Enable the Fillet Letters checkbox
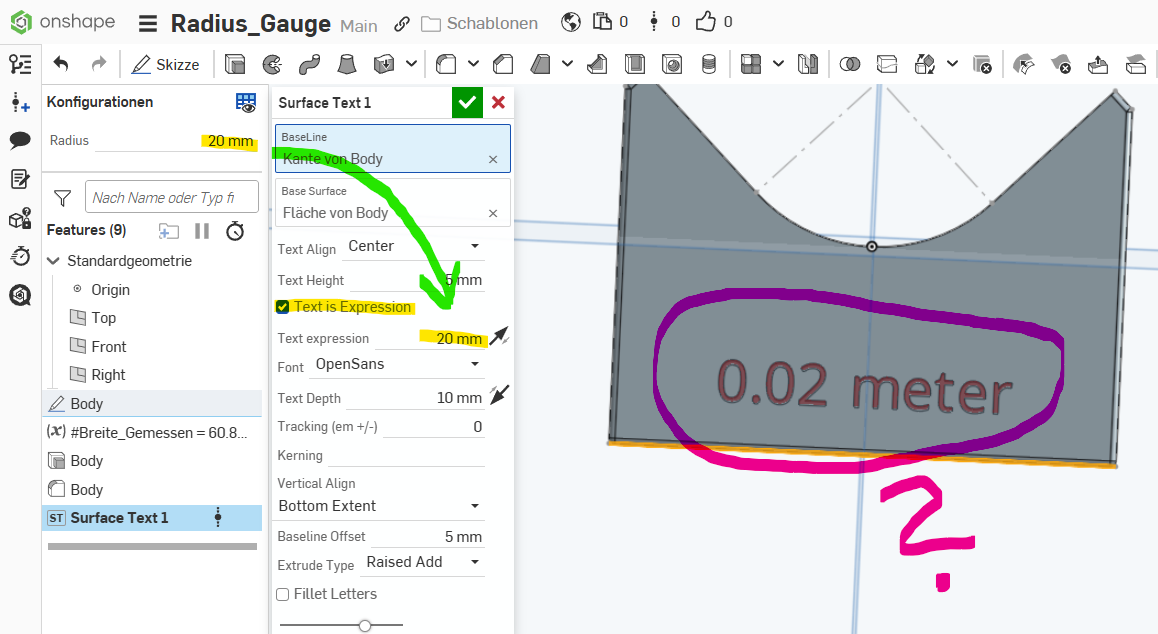Image resolution: width=1158 pixels, height=634 pixels. coord(283,594)
